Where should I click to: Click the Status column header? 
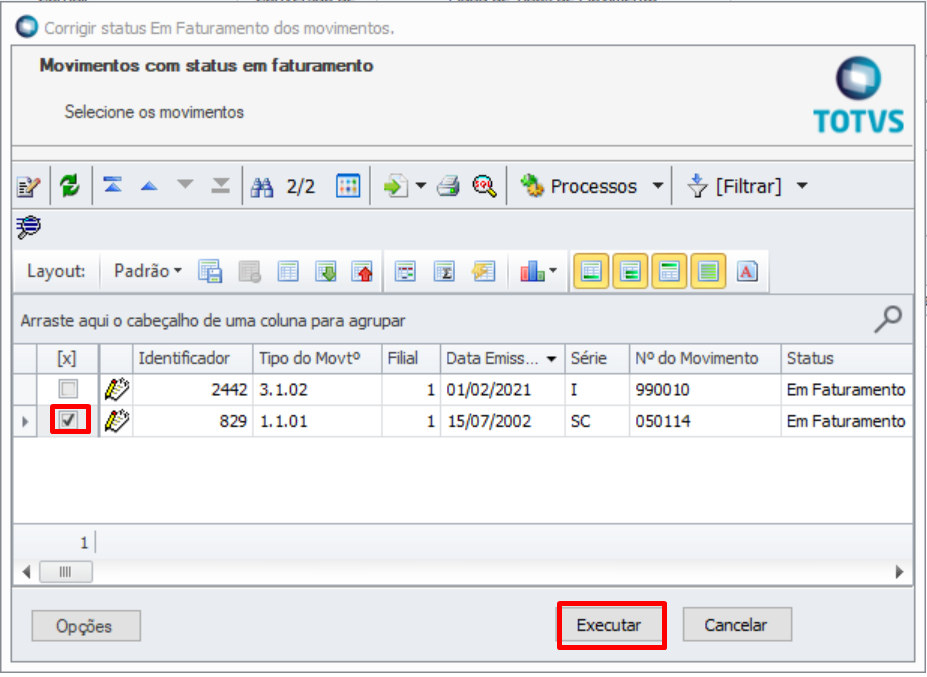[x=847, y=358]
